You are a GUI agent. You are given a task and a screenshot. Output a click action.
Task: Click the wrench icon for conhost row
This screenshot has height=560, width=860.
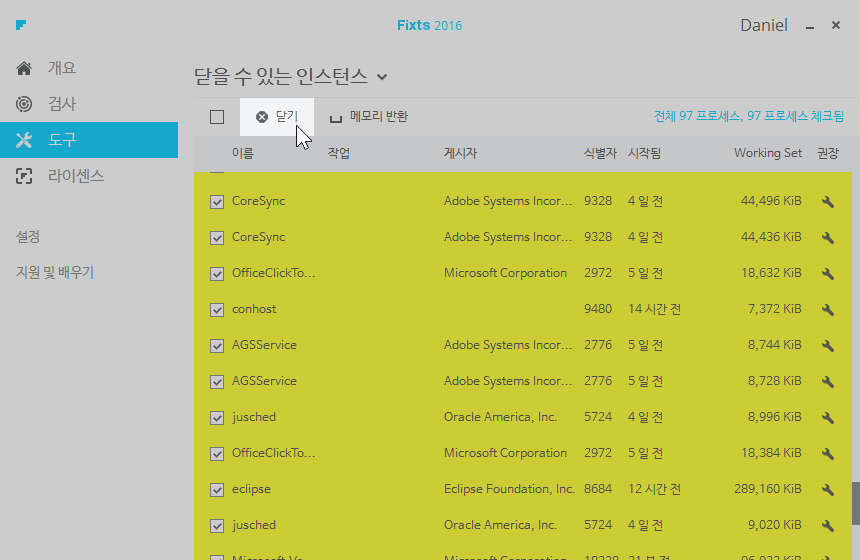pyautogui.click(x=827, y=309)
